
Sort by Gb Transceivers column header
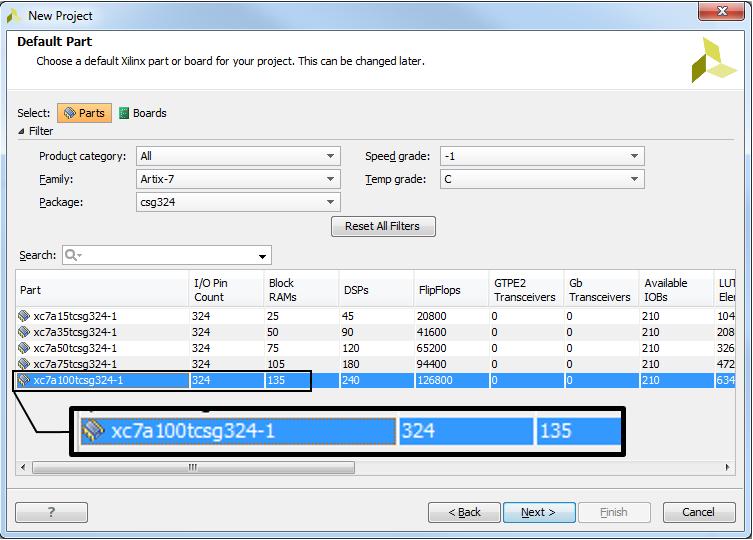pyautogui.click(x=601, y=290)
